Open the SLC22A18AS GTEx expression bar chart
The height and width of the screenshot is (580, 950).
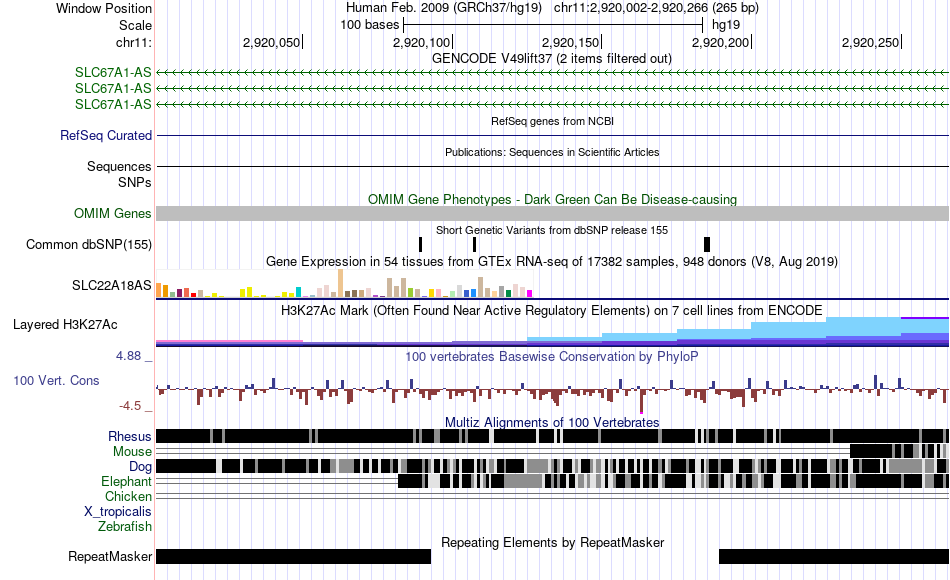click(344, 284)
